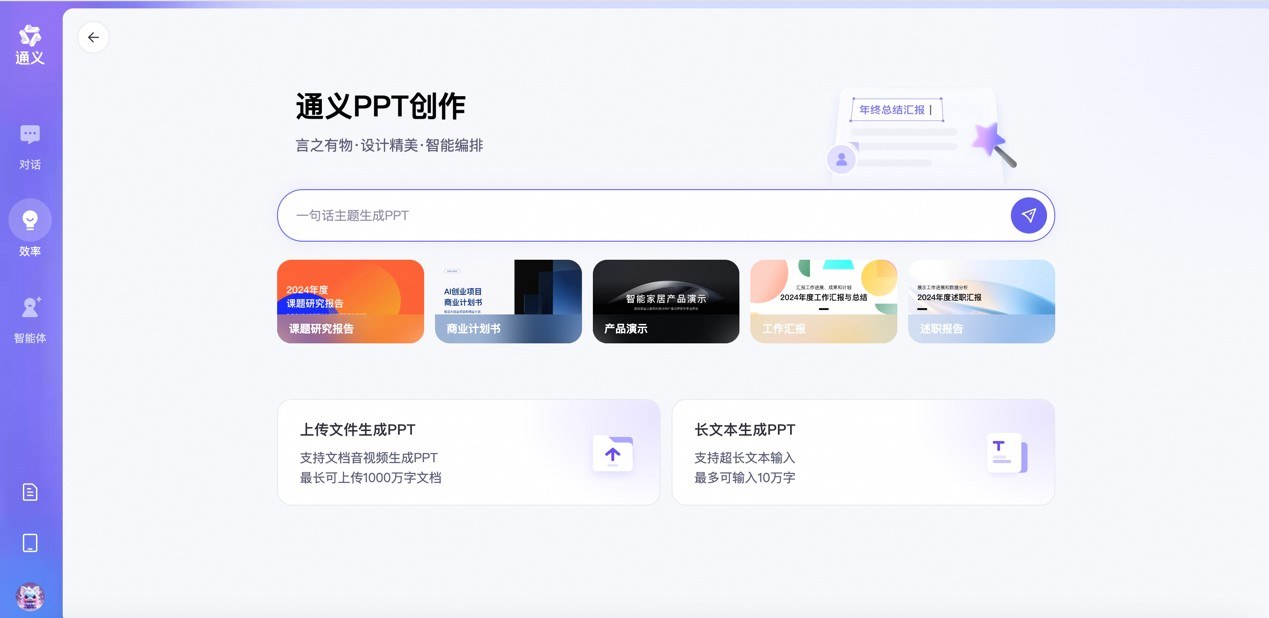Choose the 课题研究报告 template
Viewport: 1269px width, 618px height.
(350, 301)
